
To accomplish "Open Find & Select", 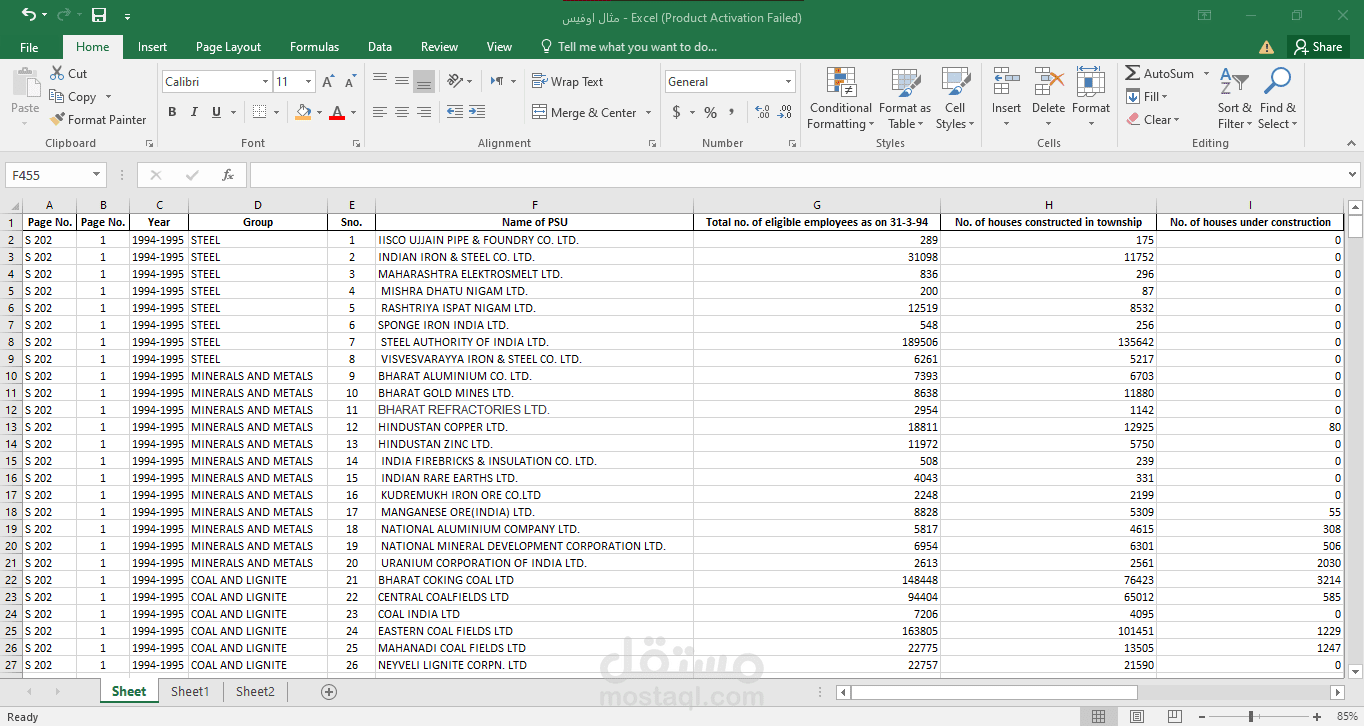I will (1277, 98).
